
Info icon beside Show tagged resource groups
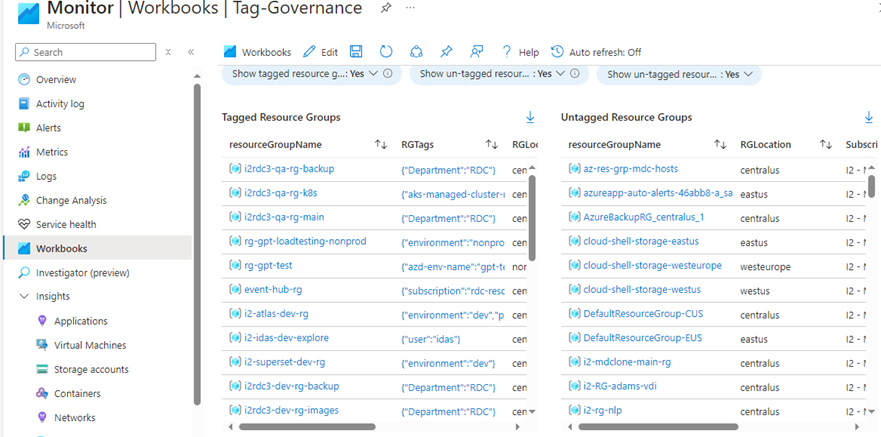tap(388, 74)
